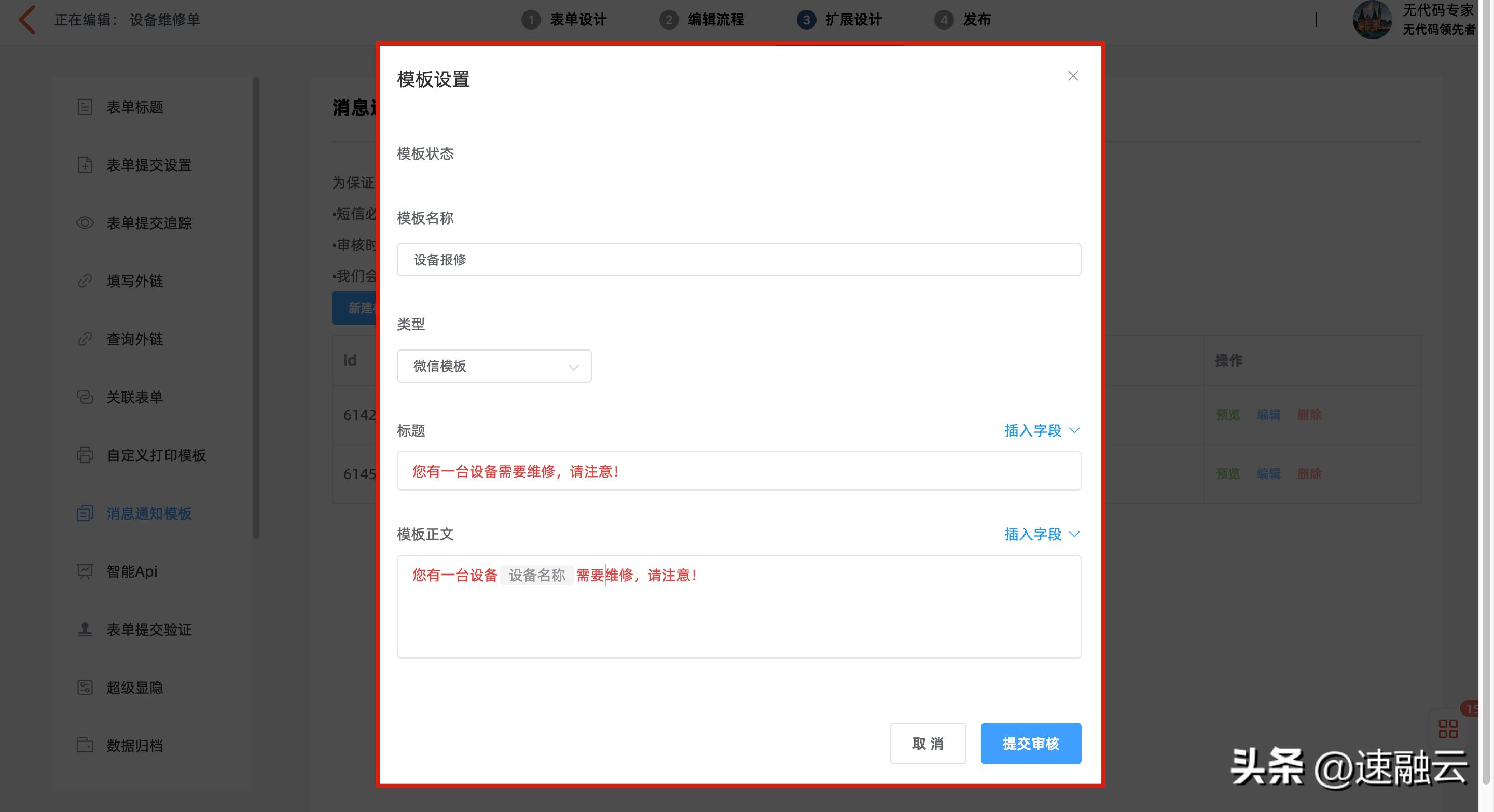The width and height of the screenshot is (1494, 812).
Task: Open the 表单标题 panel in sidebar
Action: 134,107
